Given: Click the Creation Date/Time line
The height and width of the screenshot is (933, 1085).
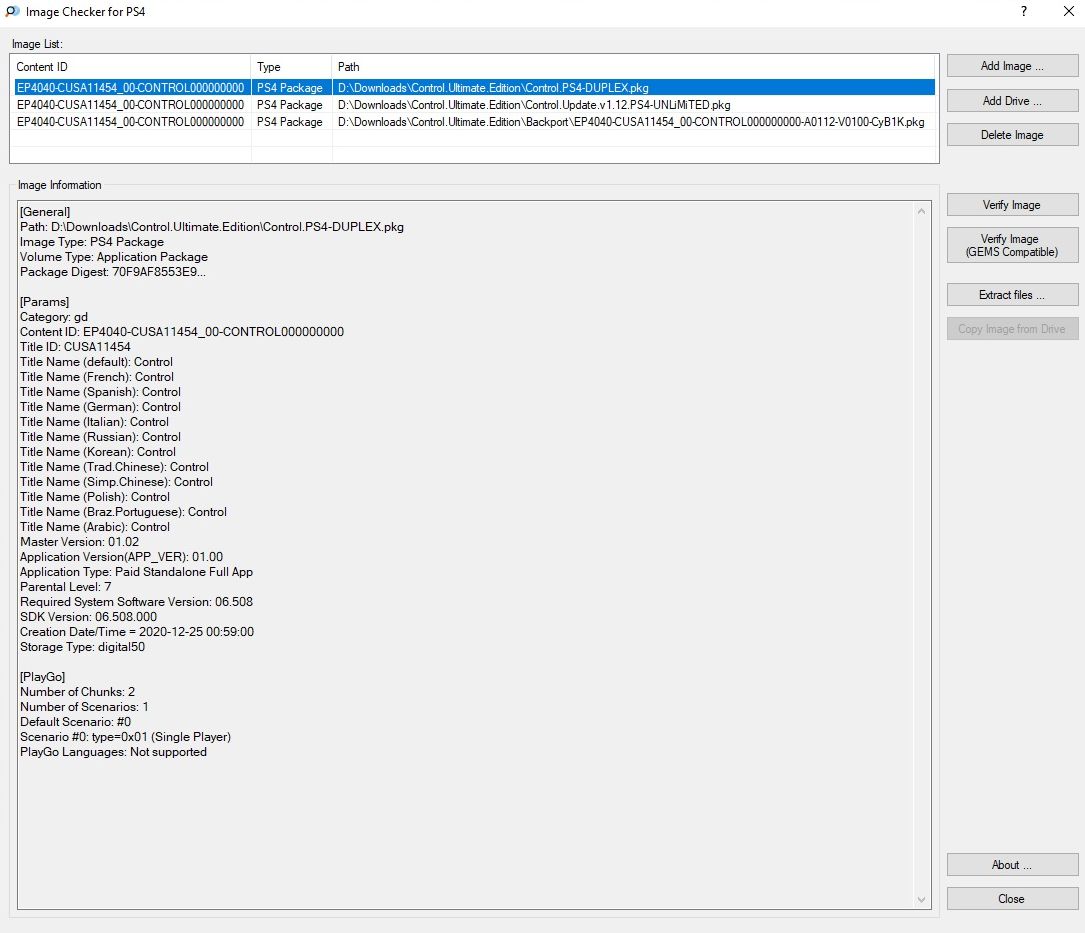Looking at the screenshot, I should tap(136, 632).
